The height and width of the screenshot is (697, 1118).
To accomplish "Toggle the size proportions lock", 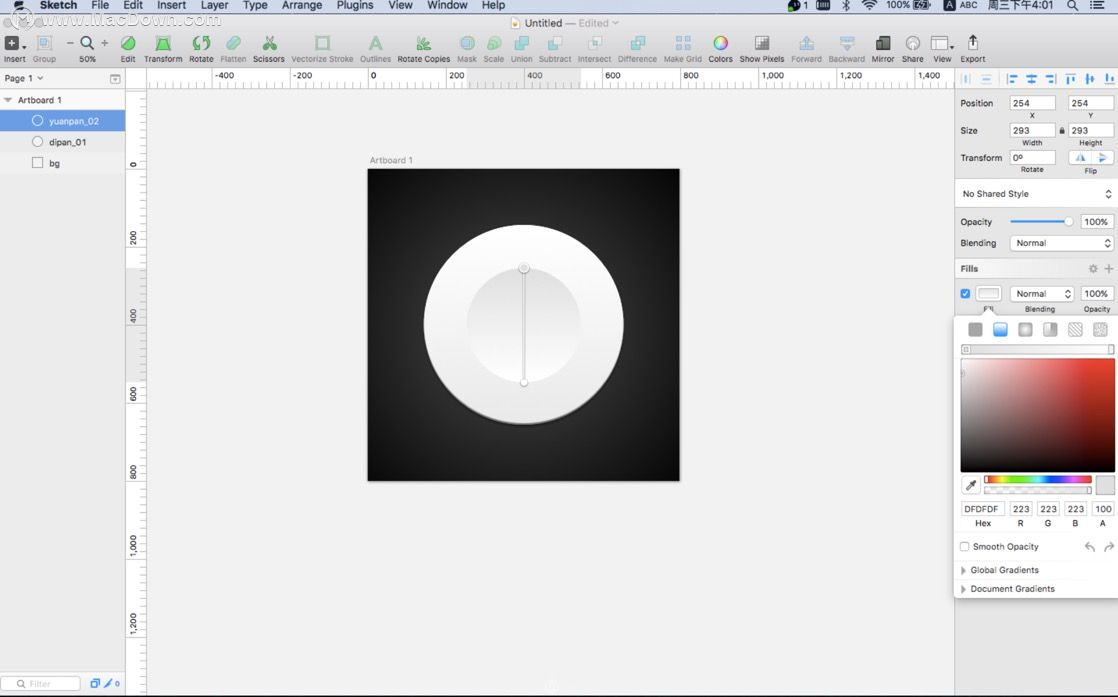I will 1062,130.
